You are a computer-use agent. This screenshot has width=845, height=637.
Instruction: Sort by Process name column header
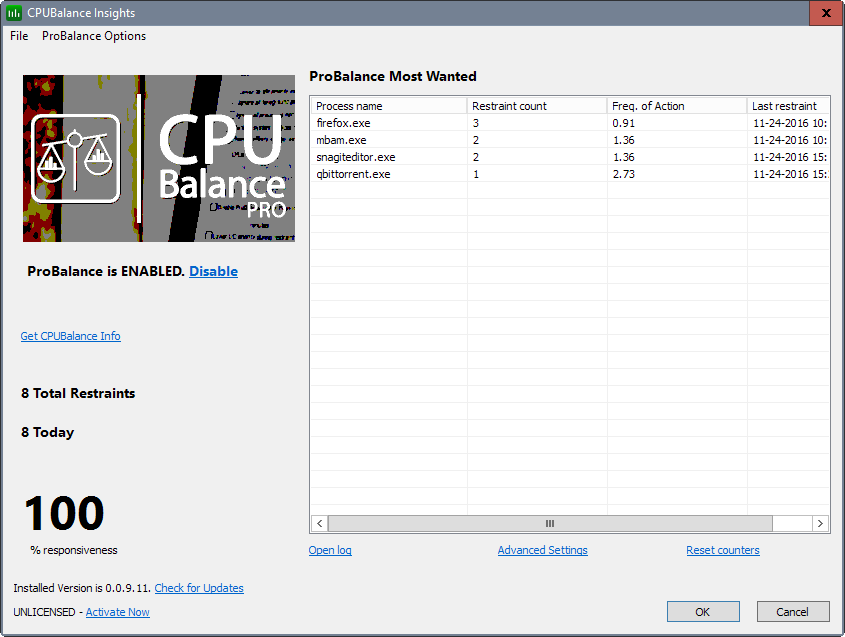389,106
